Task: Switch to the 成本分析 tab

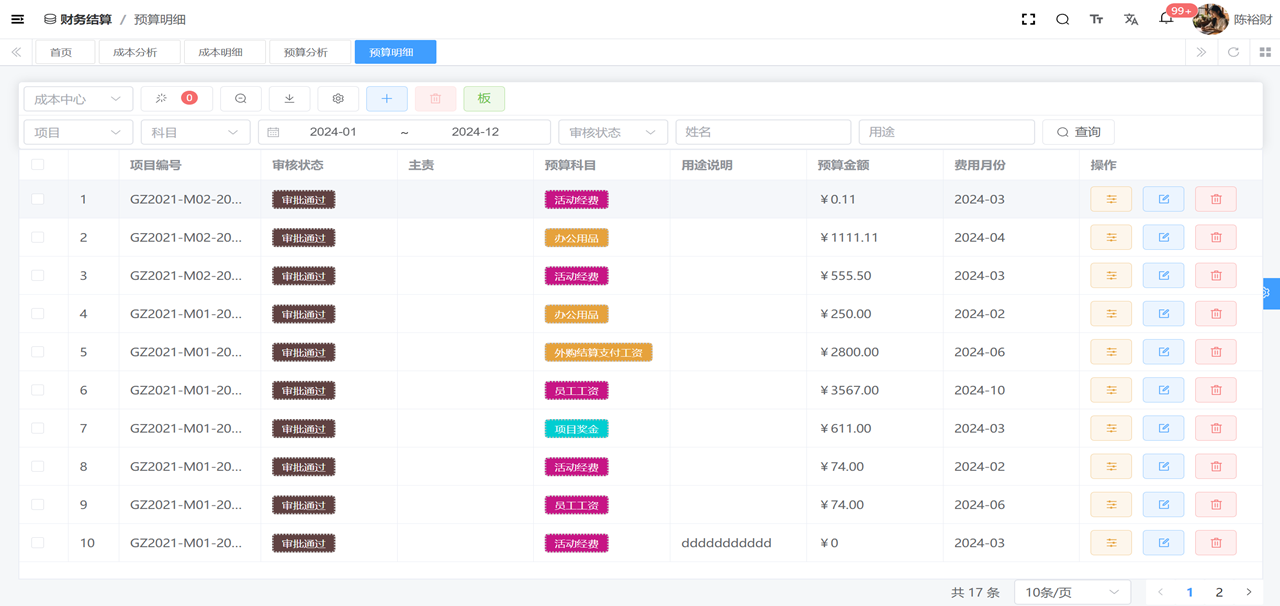Action: coord(135,52)
